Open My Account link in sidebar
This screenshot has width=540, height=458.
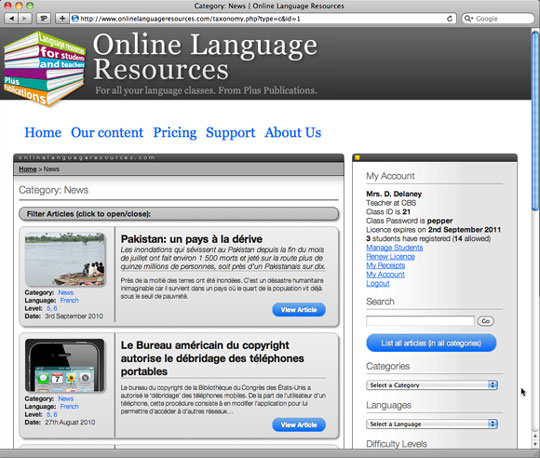[x=385, y=274]
